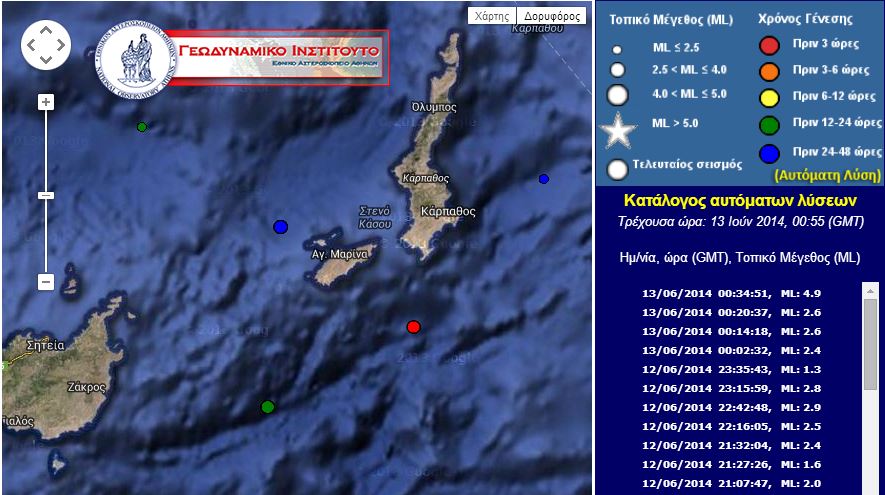The height and width of the screenshot is (495, 885).
Task: Click the 2.5 < ML ≤ 4.0 legend circle
Action: coord(617,70)
